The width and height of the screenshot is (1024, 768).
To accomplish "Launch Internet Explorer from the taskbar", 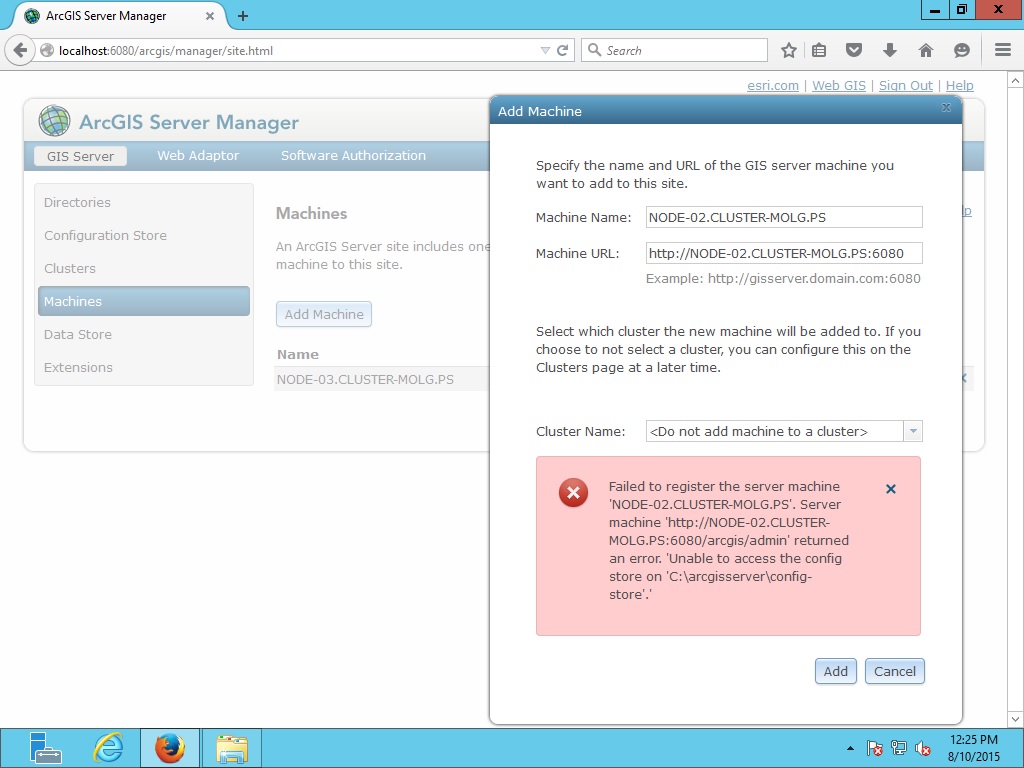I will coord(108,748).
